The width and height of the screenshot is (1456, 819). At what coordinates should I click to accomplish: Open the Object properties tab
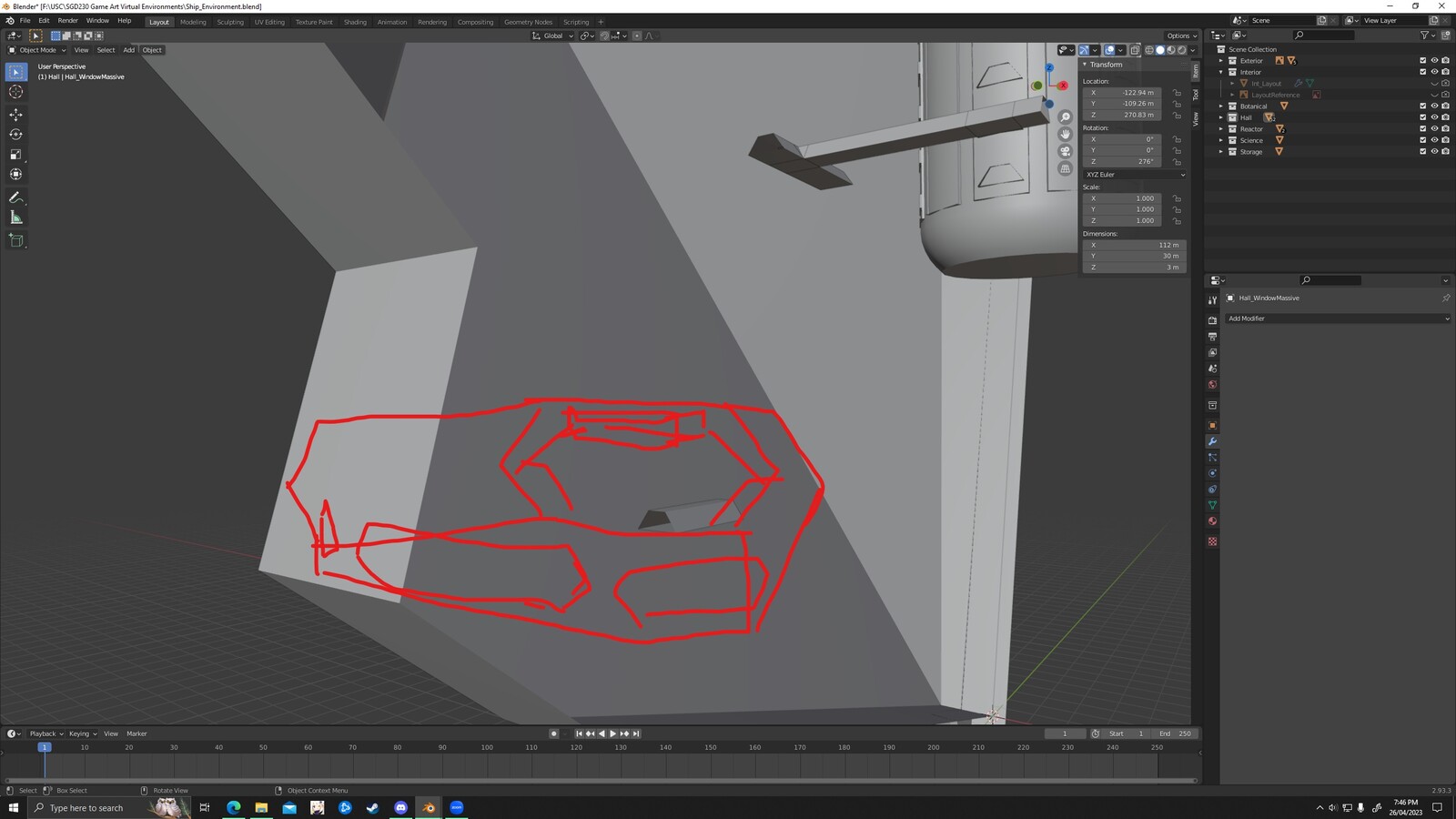point(1212,426)
